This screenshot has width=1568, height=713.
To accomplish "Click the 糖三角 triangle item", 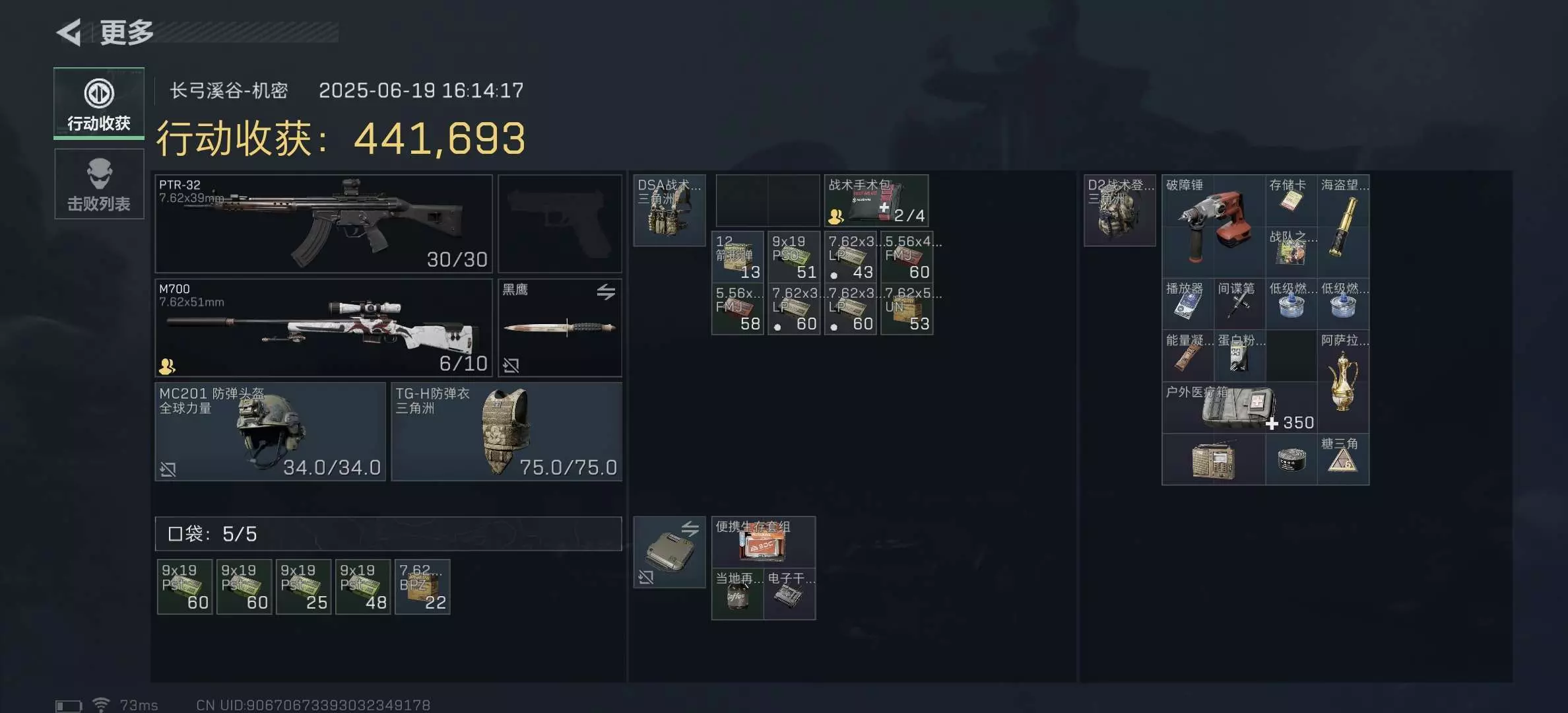I will tap(1344, 459).
